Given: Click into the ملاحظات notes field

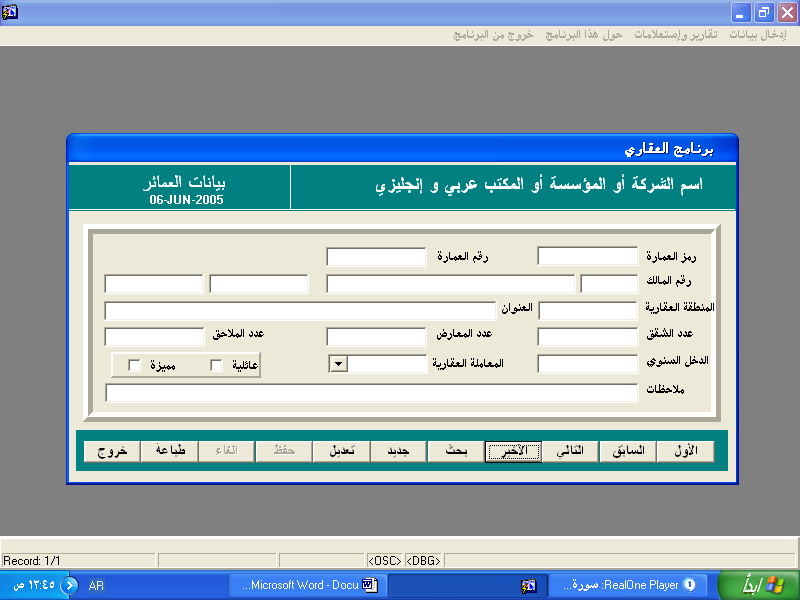Looking at the screenshot, I should point(371,393).
